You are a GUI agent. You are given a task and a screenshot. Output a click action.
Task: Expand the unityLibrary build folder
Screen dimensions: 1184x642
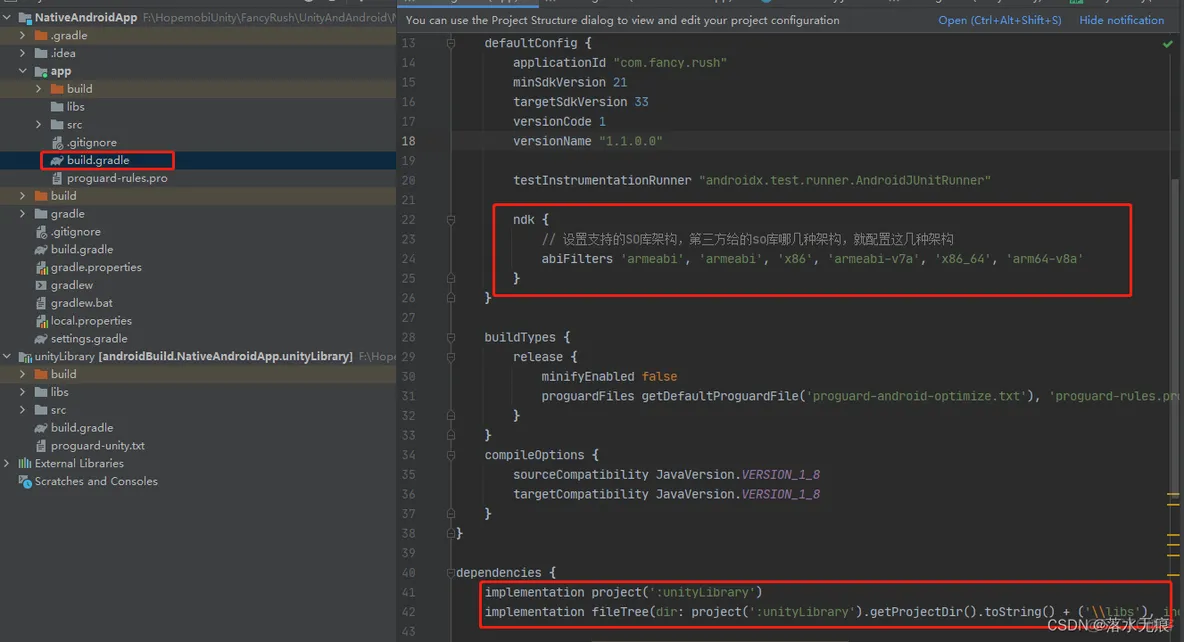point(23,374)
